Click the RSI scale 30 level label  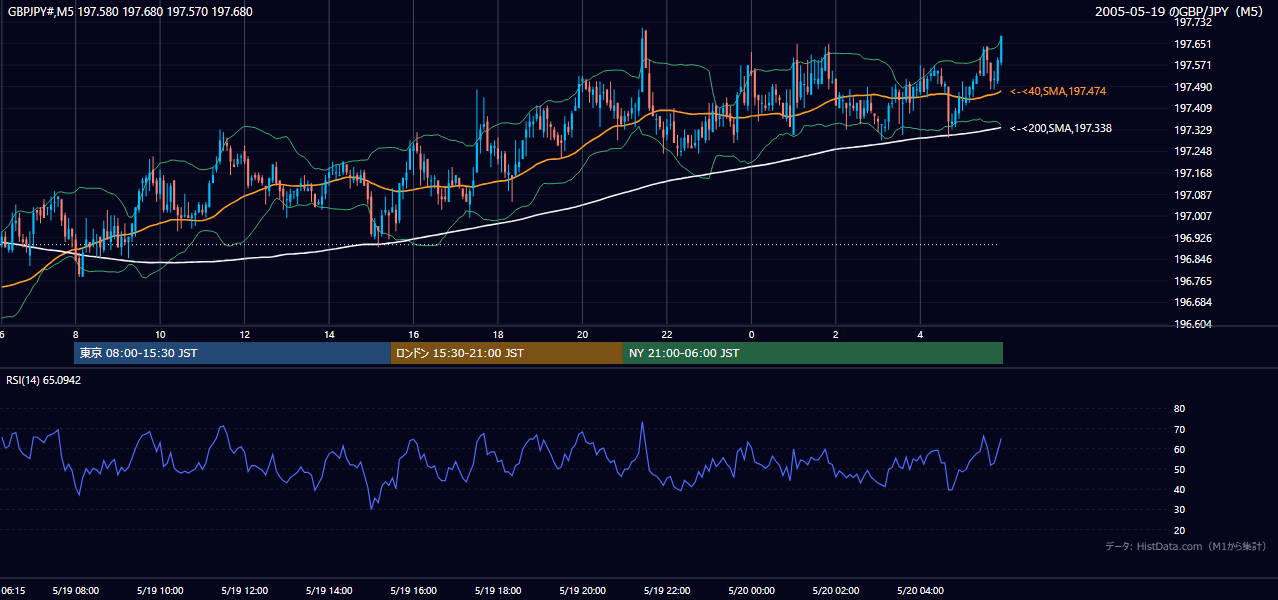click(1179, 510)
